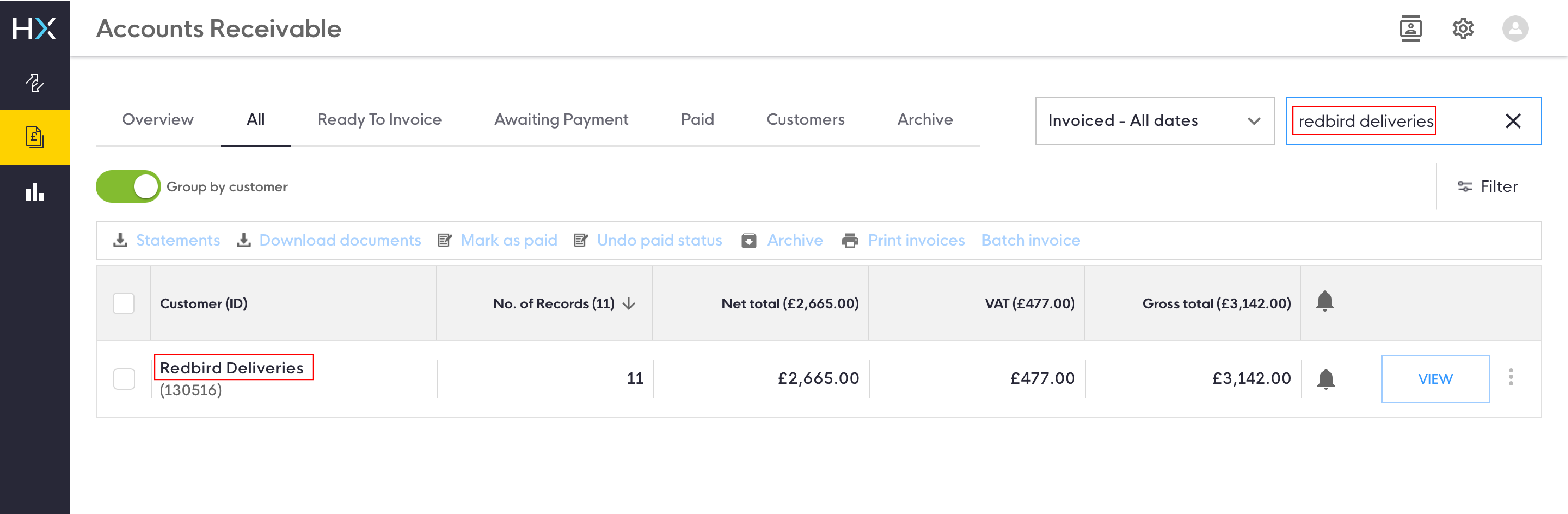1568x514 pixels.
Task: Click the Statements download icon
Action: tap(120, 240)
